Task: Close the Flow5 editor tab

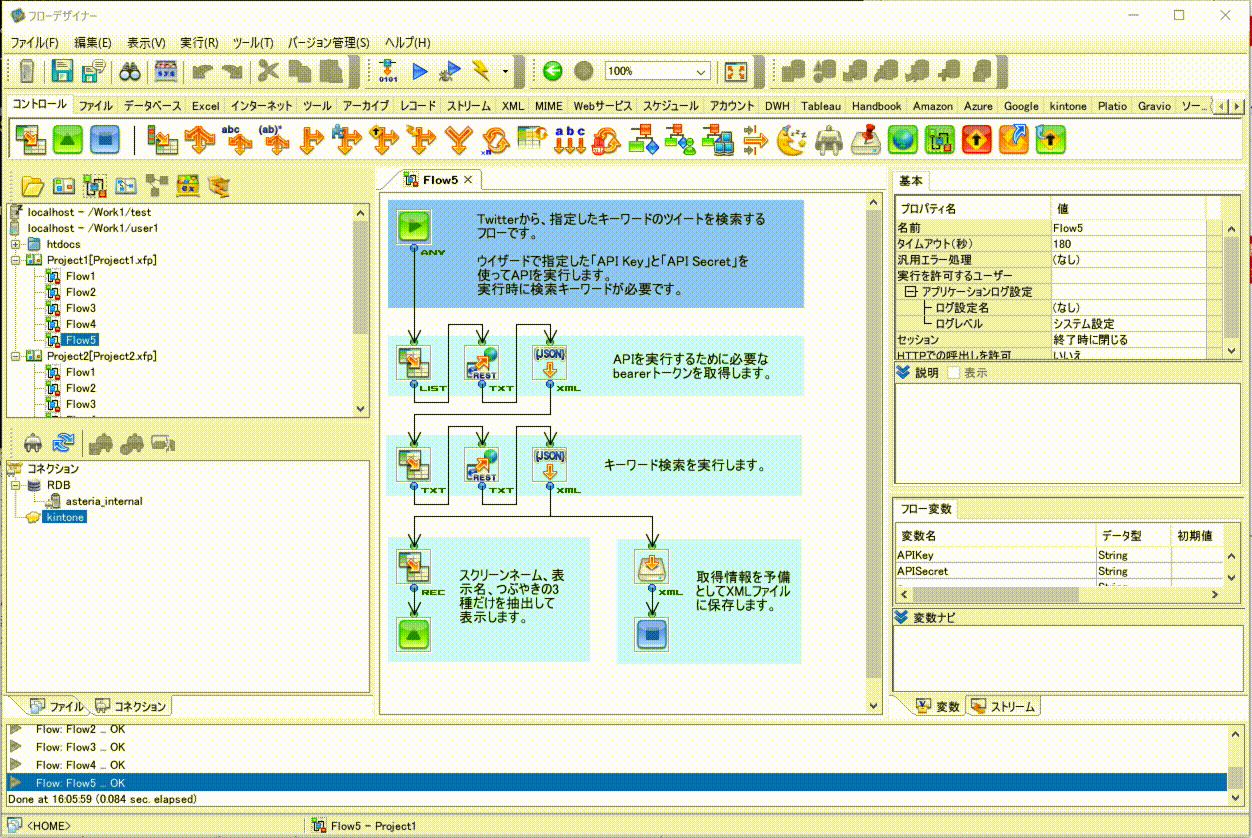Action: coord(467,180)
